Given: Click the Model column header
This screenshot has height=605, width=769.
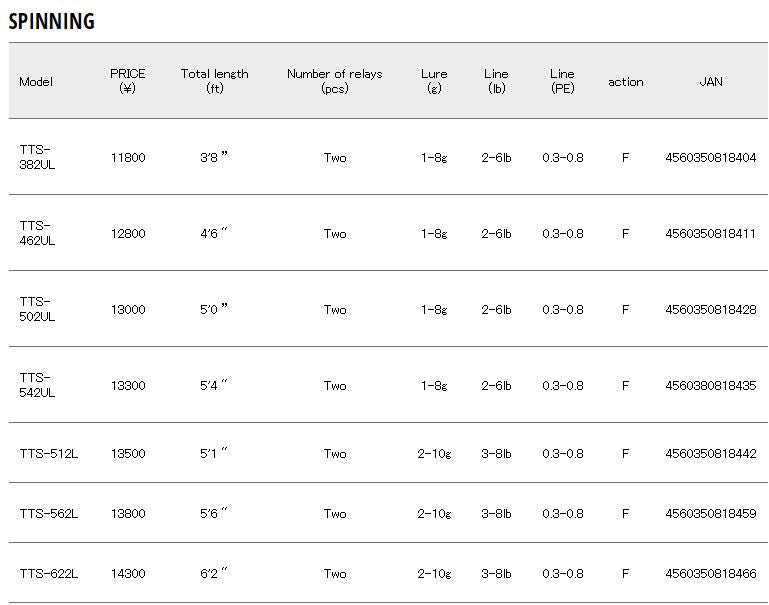Looking at the screenshot, I should (x=36, y=82).
